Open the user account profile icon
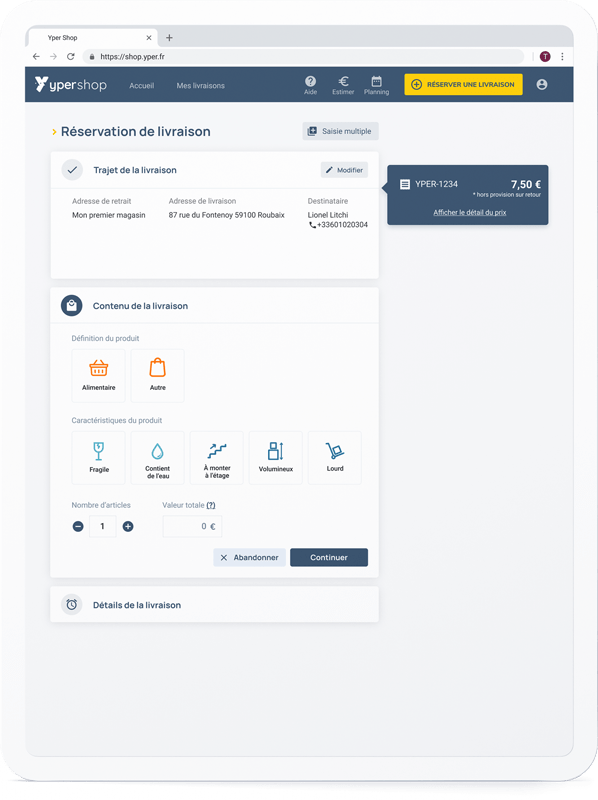Viewport: 598px width, 800px height. 542,85
